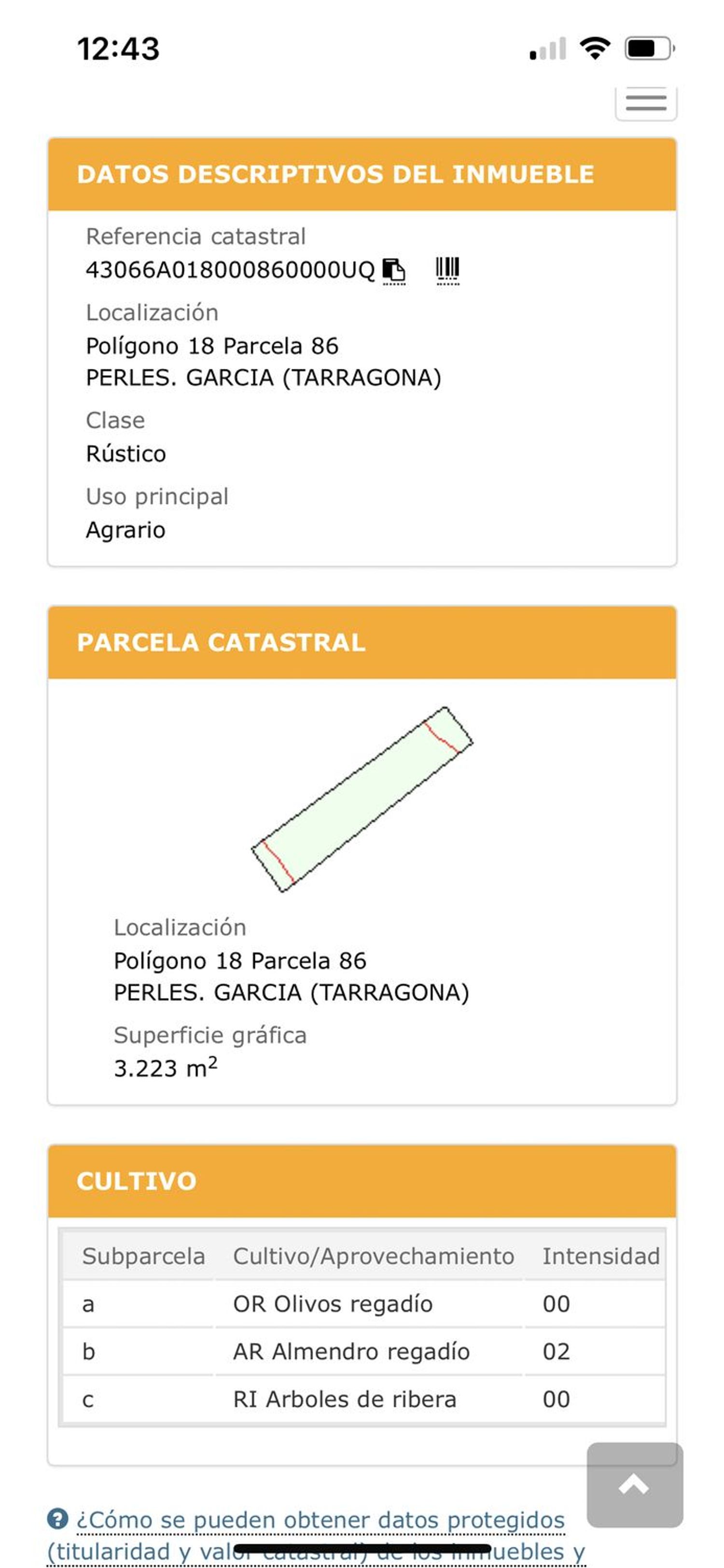Tap the clock showing 12:43
Viewport: 724px width, 1568px height.
click(x=118, y=49)
